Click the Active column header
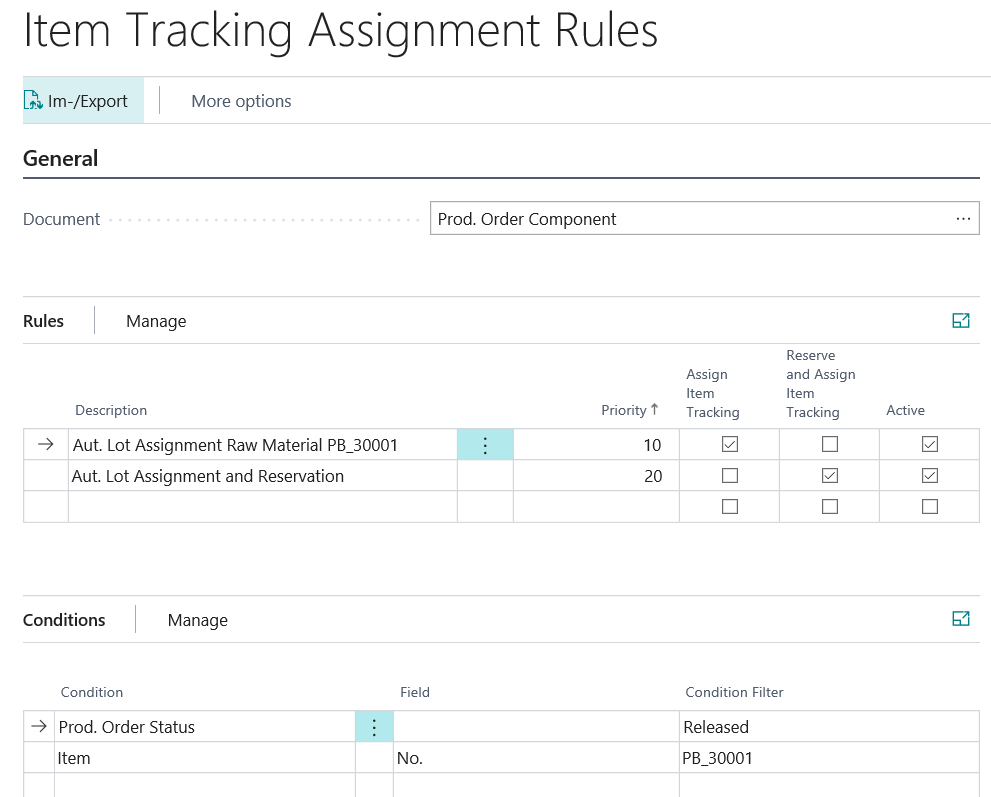This screenshot has height=797, width=991. (905, 410)
